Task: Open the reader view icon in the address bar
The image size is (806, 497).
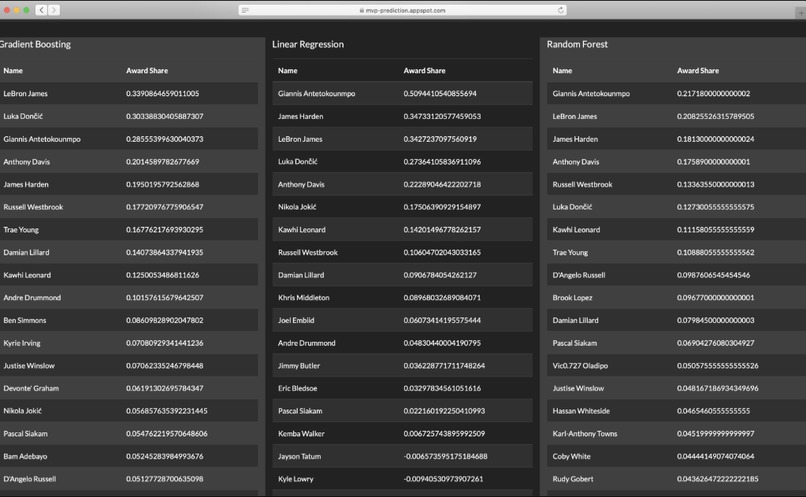Action: pos(245,10)
